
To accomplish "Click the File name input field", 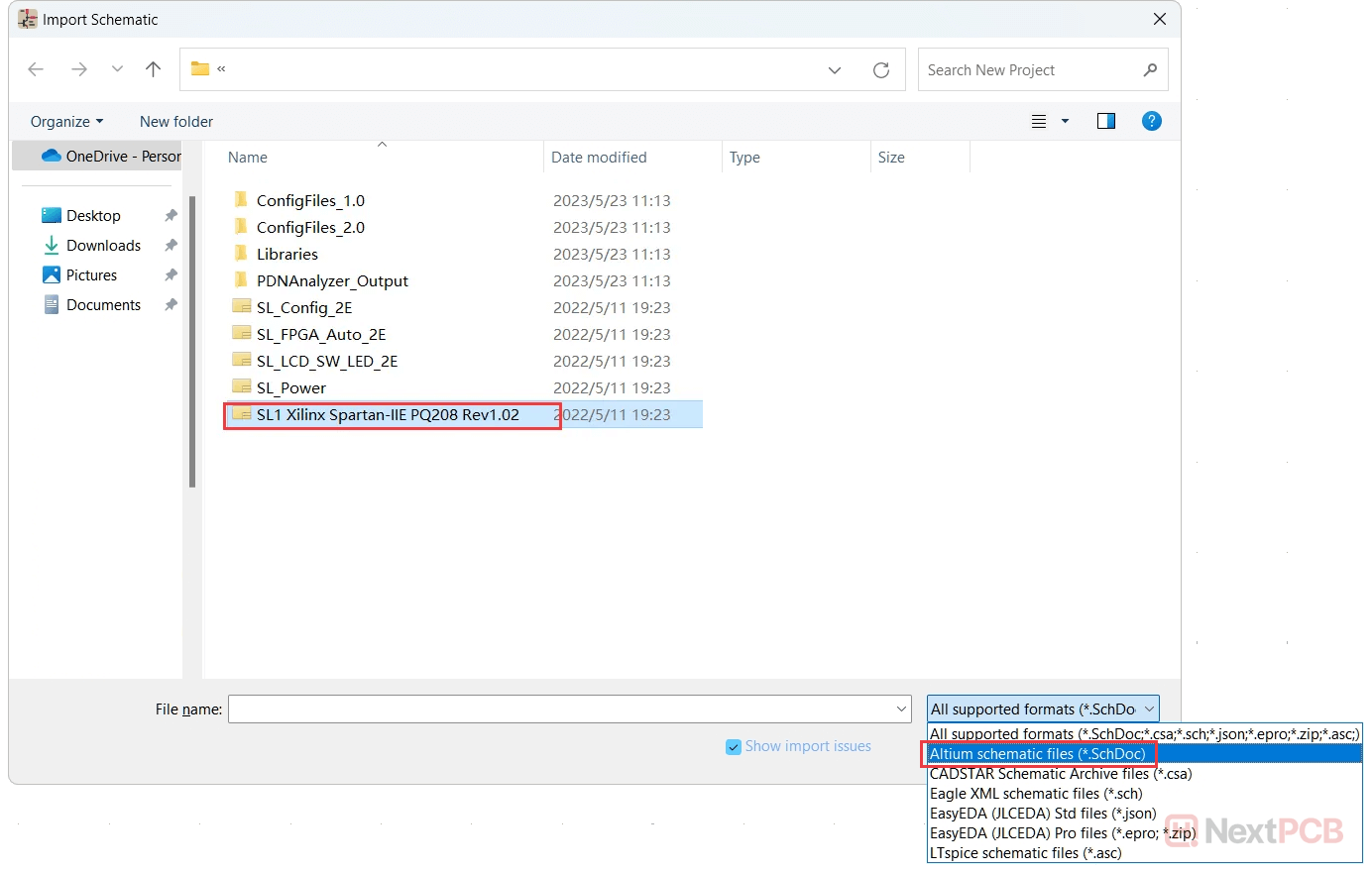I will click(x=560, y=709).
